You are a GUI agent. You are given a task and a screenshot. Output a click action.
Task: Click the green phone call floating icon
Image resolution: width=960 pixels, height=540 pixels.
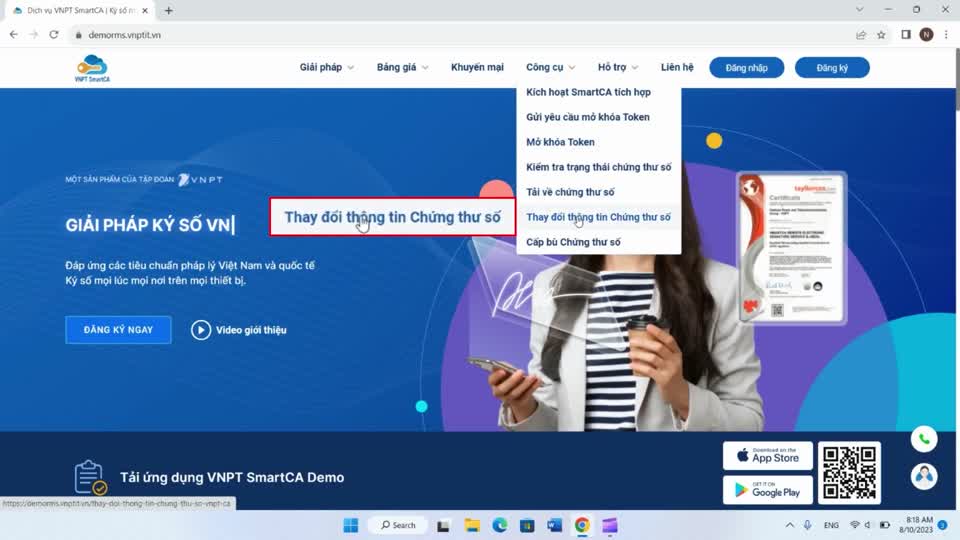coord(924,439)
